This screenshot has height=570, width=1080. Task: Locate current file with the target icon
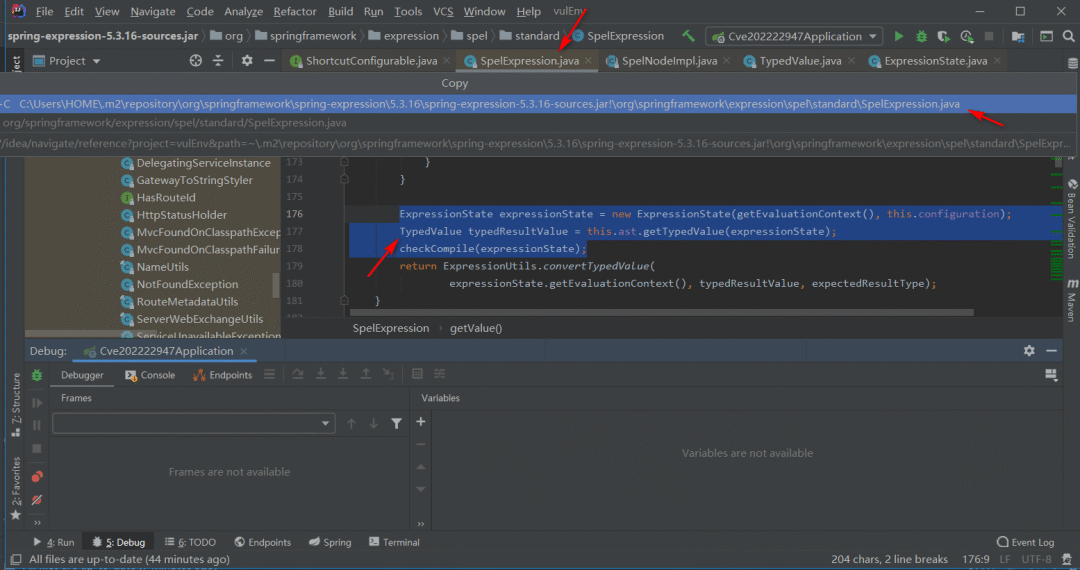coord(196,61)
